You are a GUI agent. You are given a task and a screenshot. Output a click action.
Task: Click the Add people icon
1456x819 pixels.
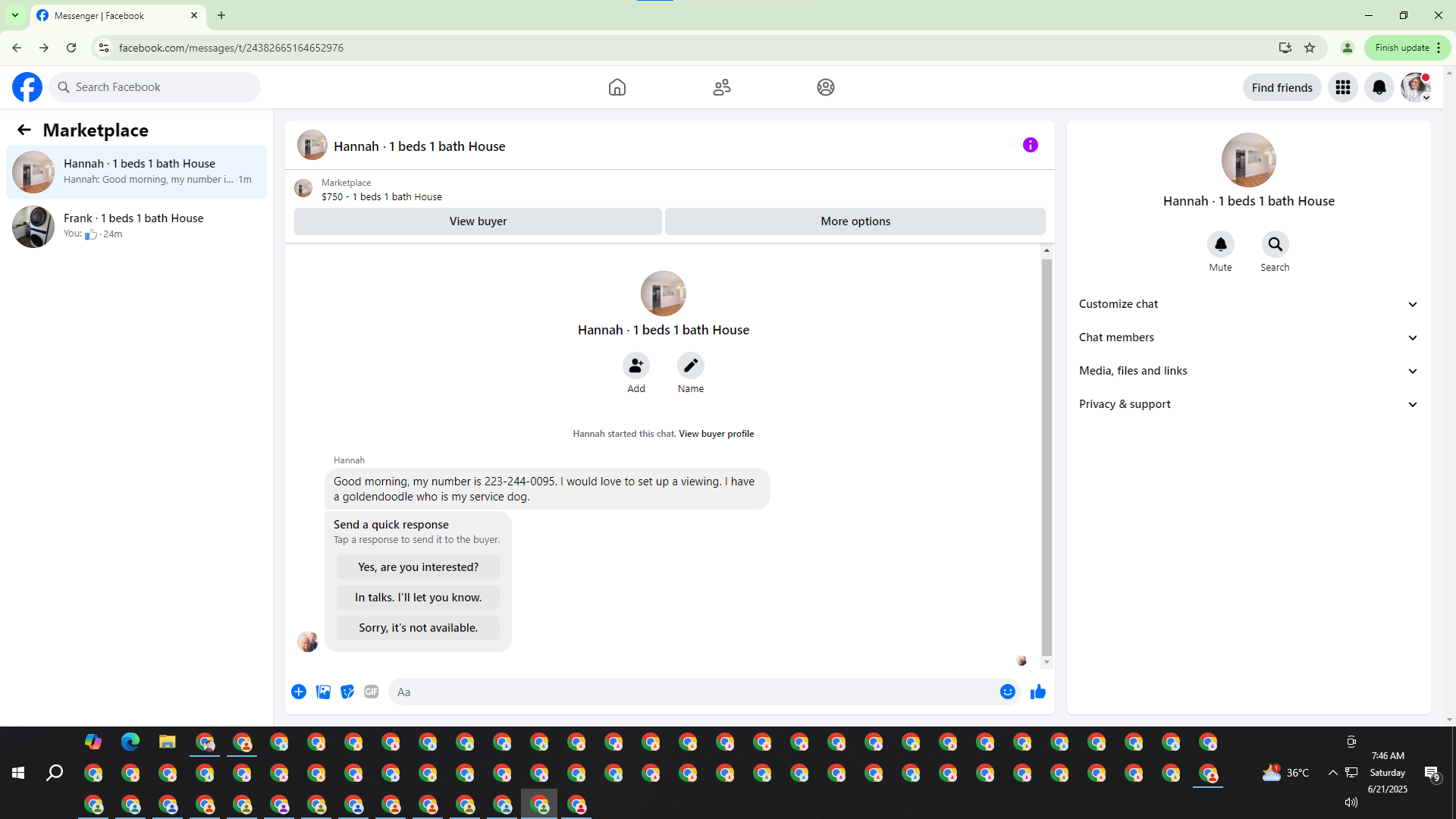(635, 366)
